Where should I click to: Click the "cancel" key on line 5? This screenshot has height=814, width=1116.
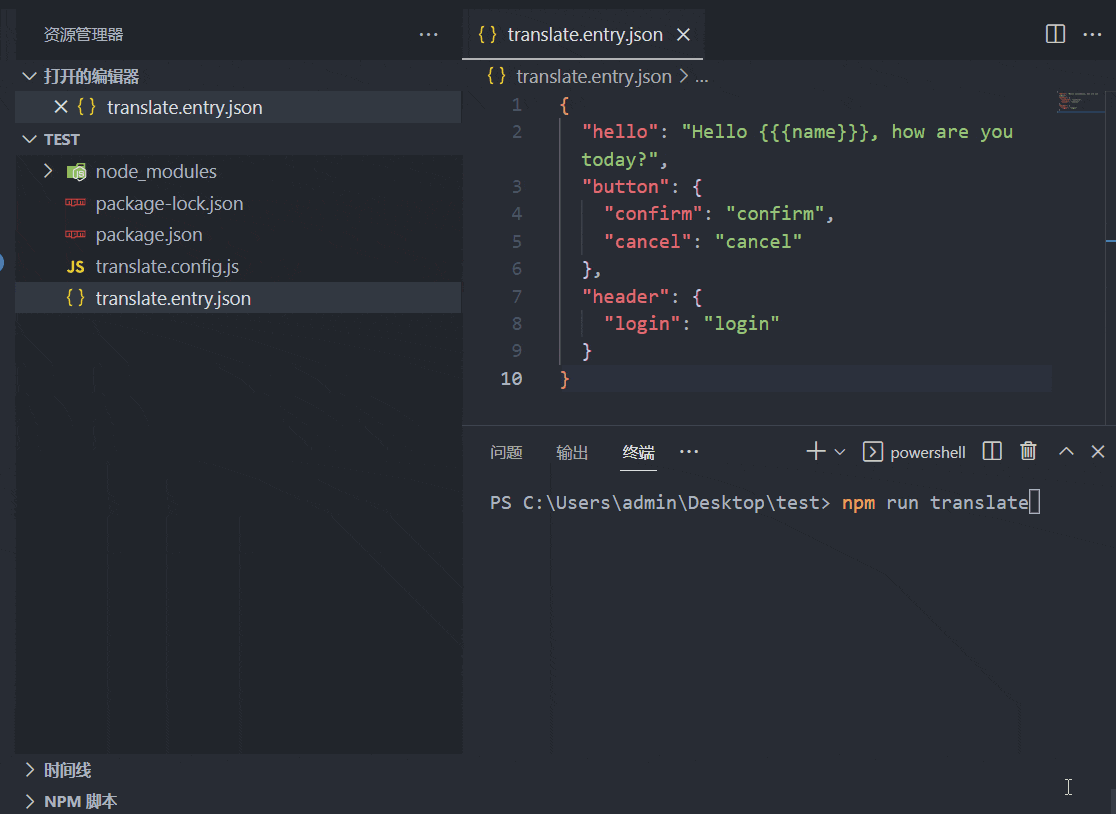coord(648,242)
